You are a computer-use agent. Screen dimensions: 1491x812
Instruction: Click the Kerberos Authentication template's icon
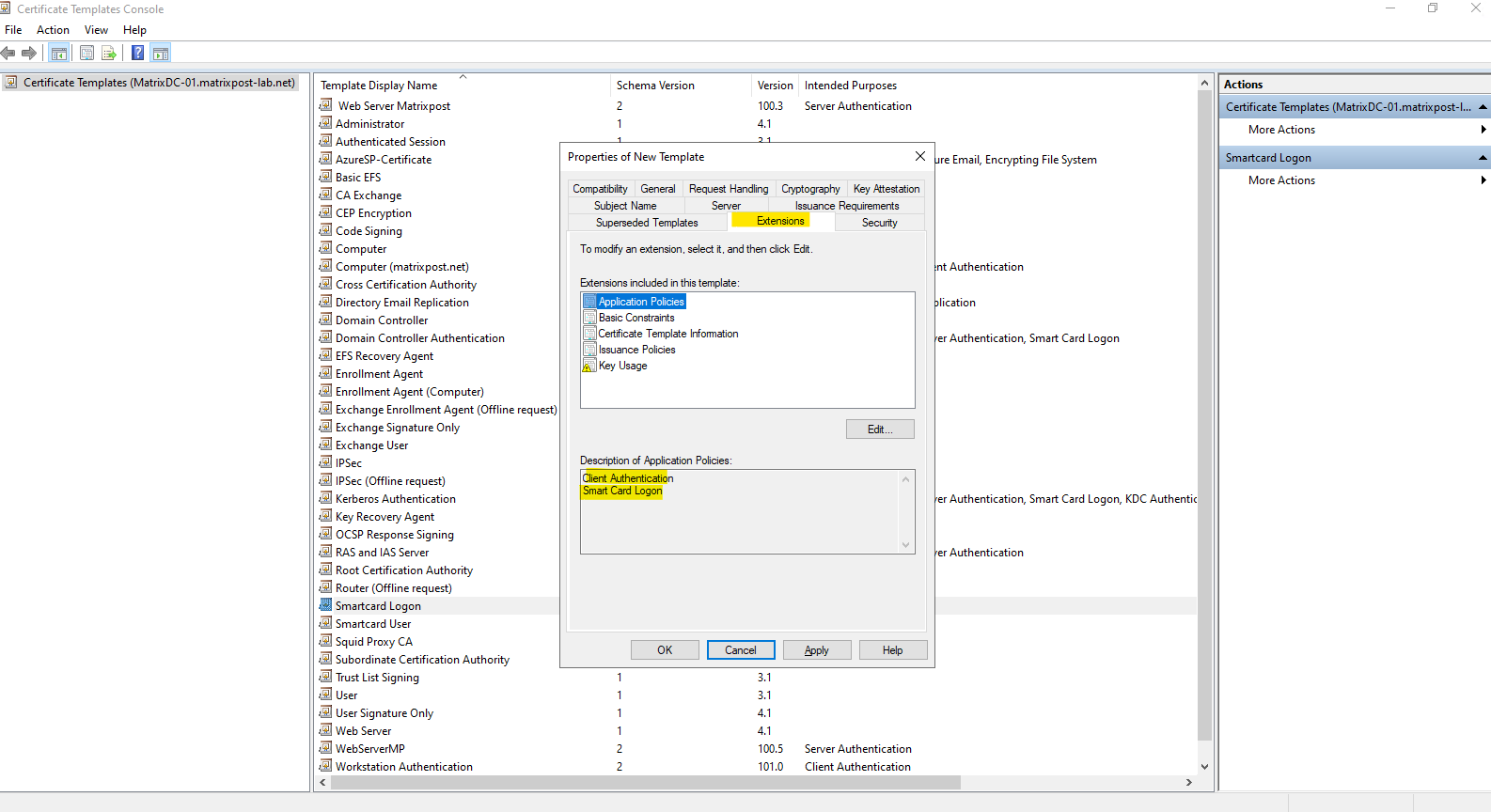click(x=325, y=498)
